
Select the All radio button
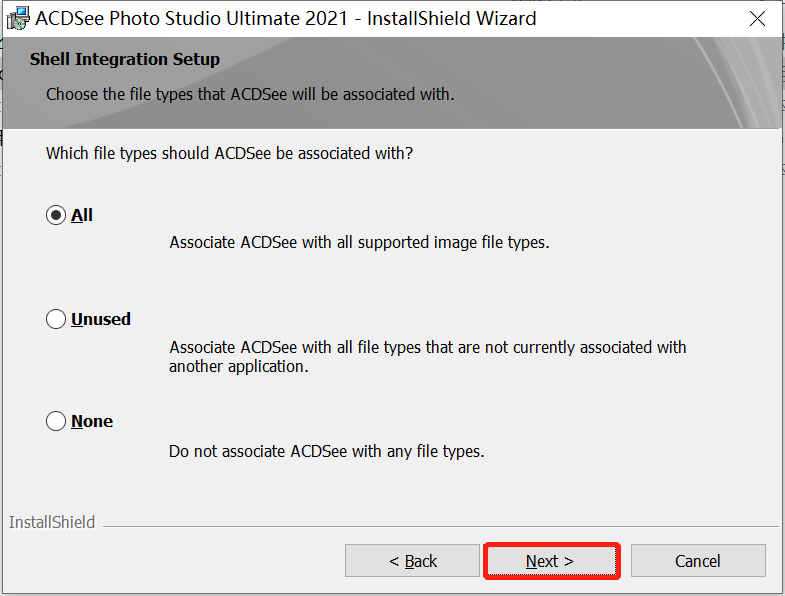[x=56, y=215]
